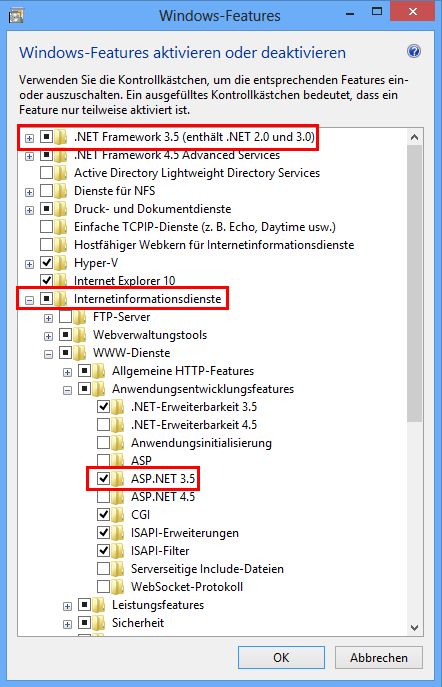442x687 pixels.
Task: Select the Sicherheit label
Action: click(x=138, y=623)
